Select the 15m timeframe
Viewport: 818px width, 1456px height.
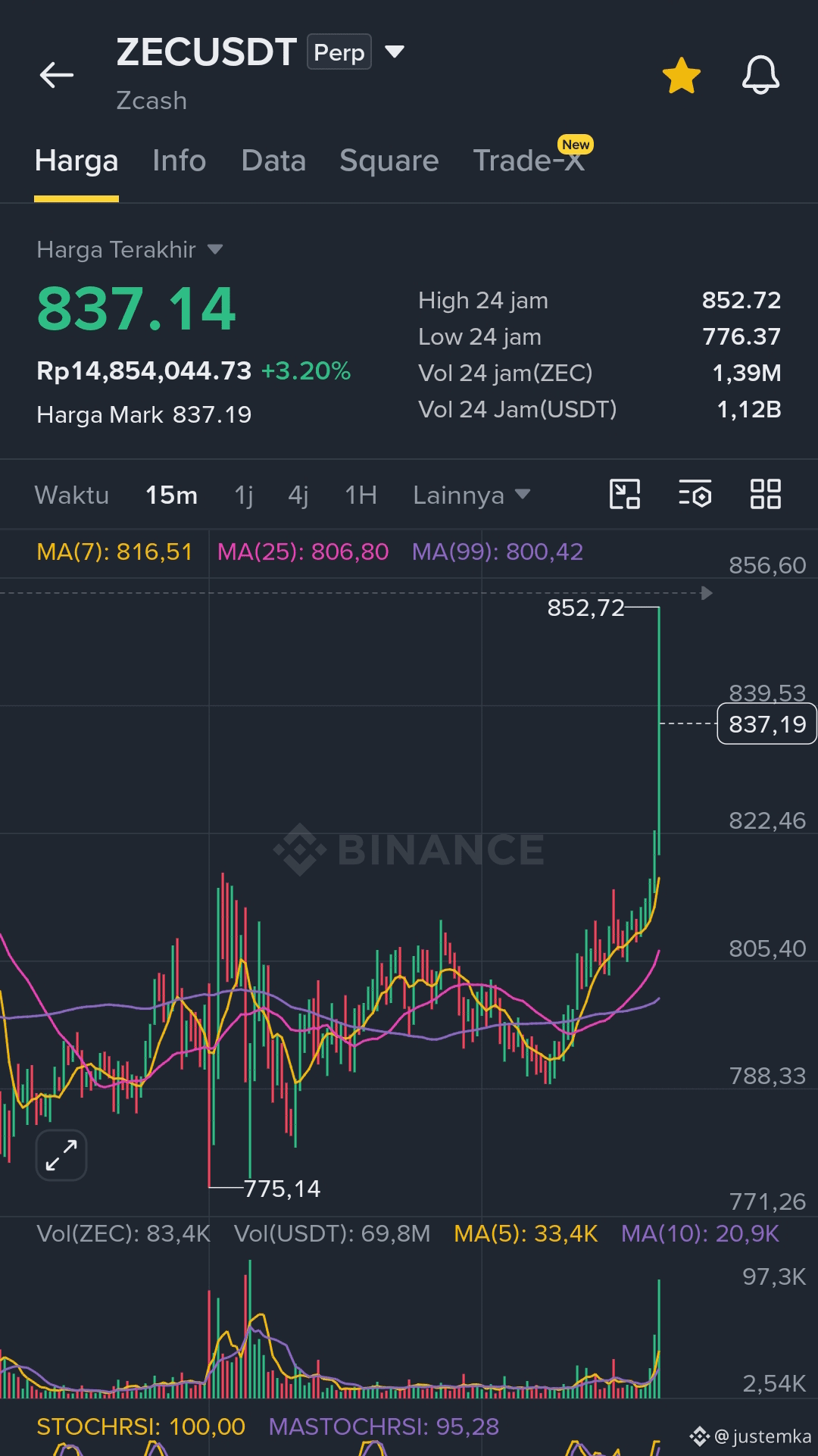(x=172, y=495)
